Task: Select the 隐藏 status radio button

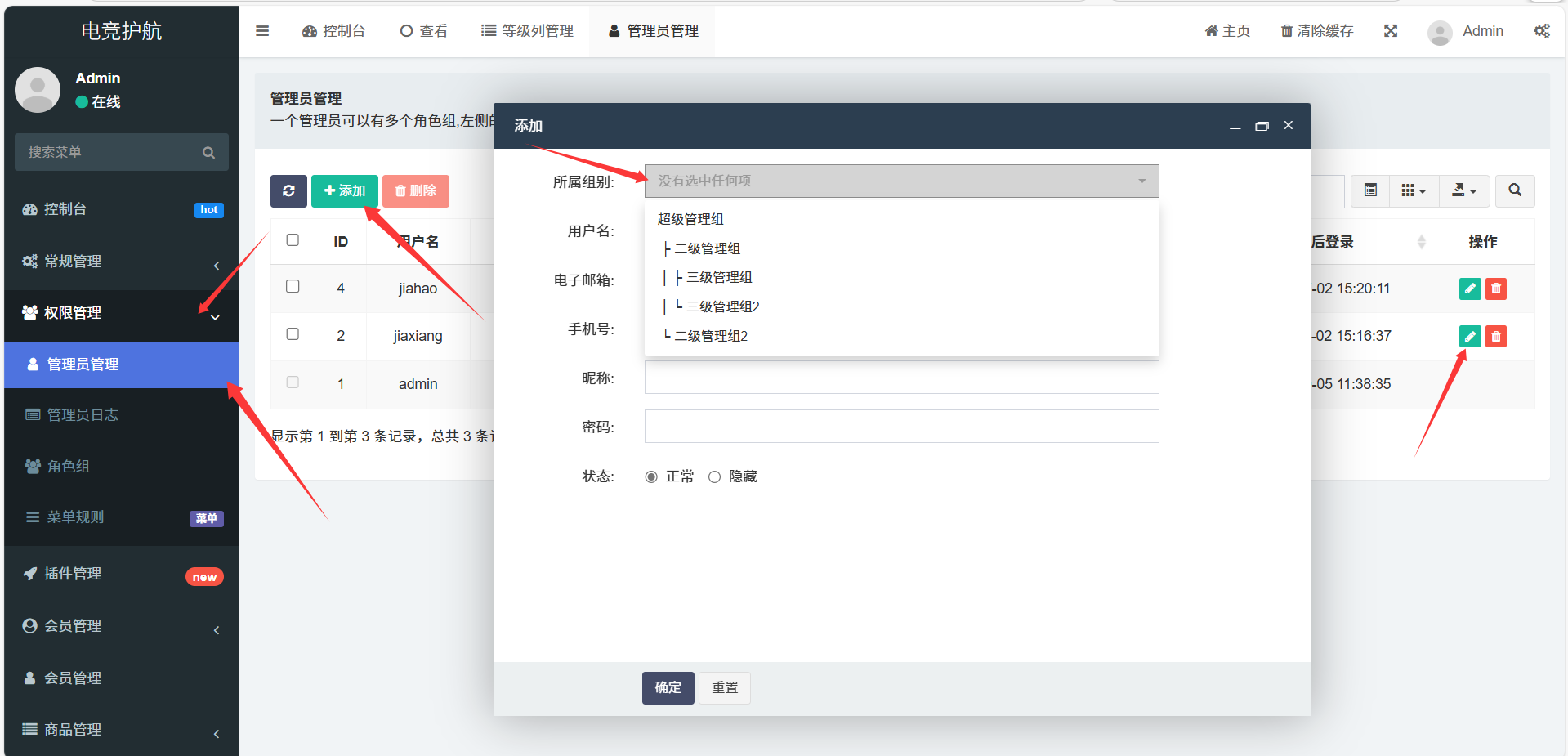Action: 714,477
